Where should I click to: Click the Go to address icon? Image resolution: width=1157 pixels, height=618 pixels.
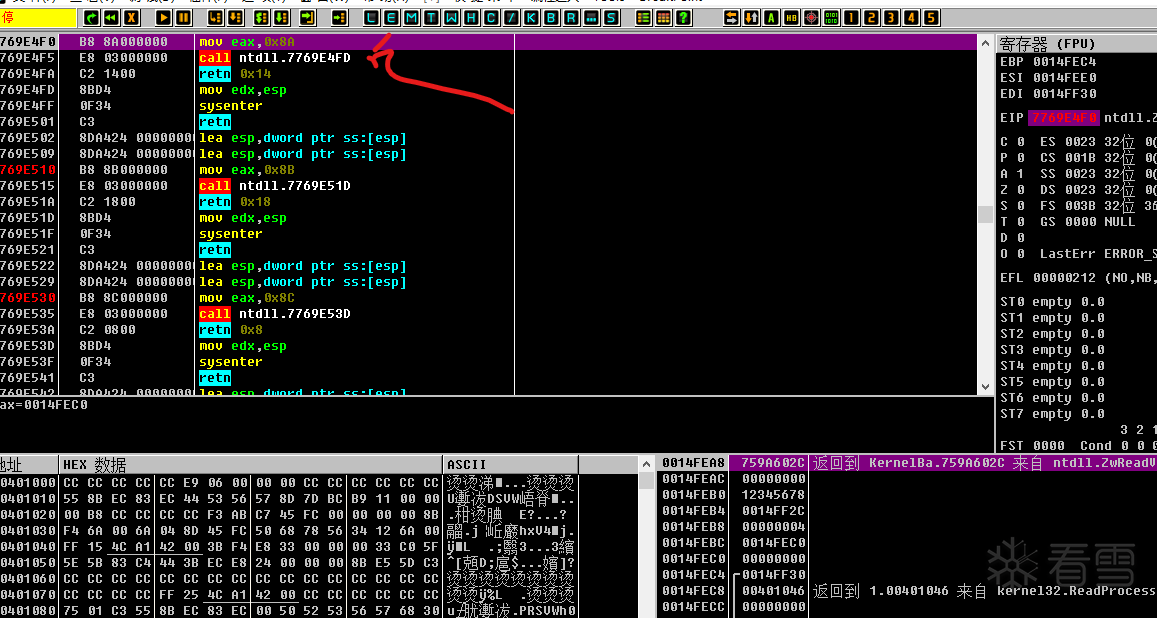tap(339, 17)
